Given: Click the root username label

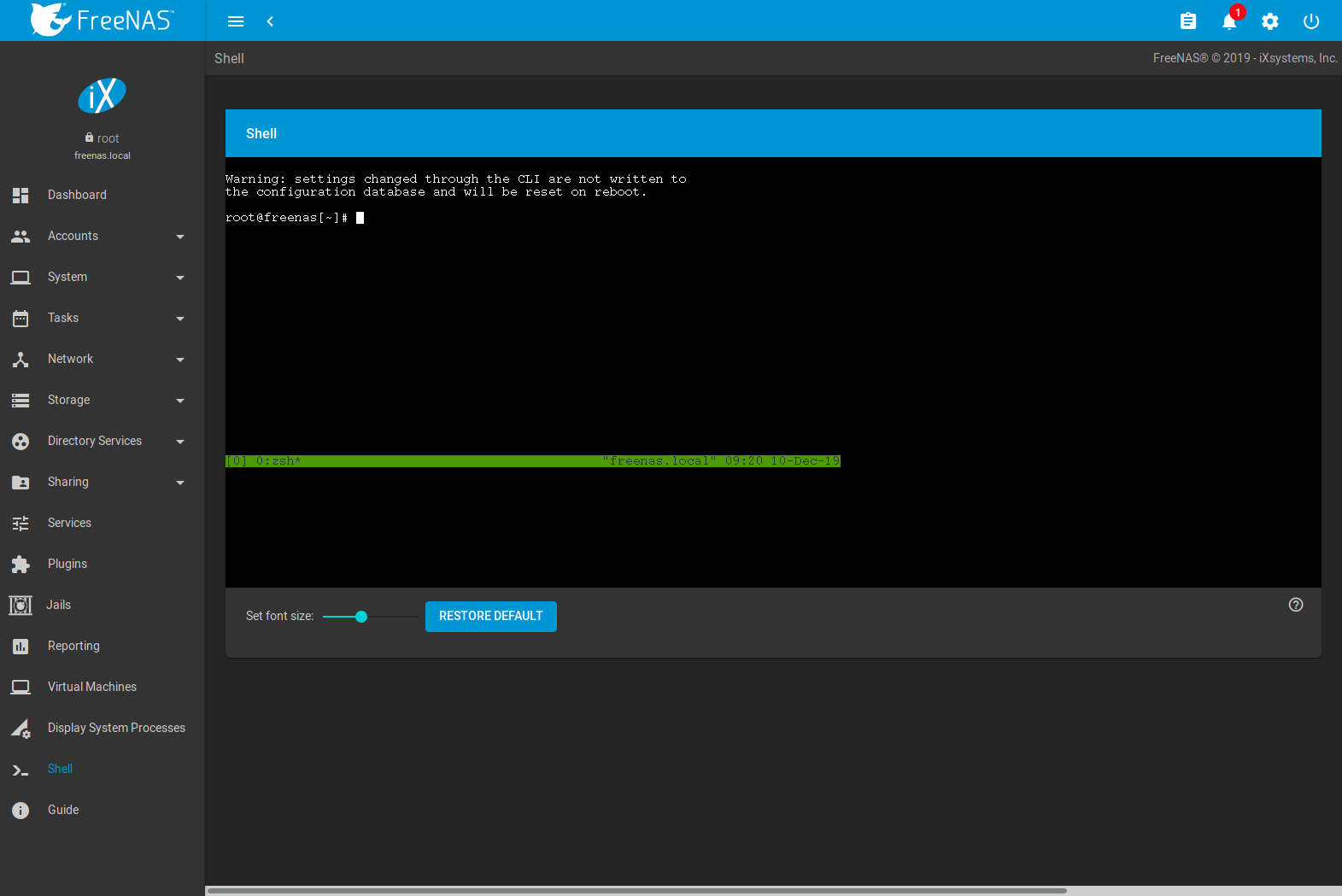Looking at the screenshot, I should click(x=108, y=138).
